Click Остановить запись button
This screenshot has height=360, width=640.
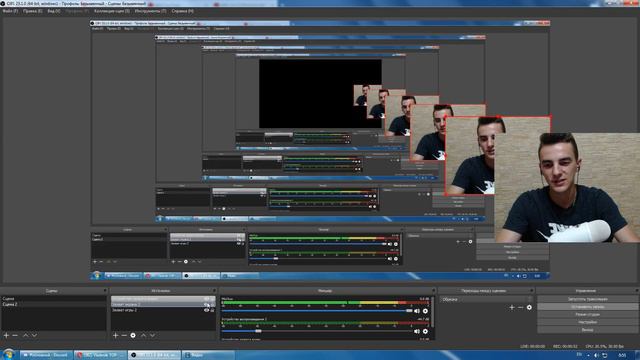tap(587, 307)
